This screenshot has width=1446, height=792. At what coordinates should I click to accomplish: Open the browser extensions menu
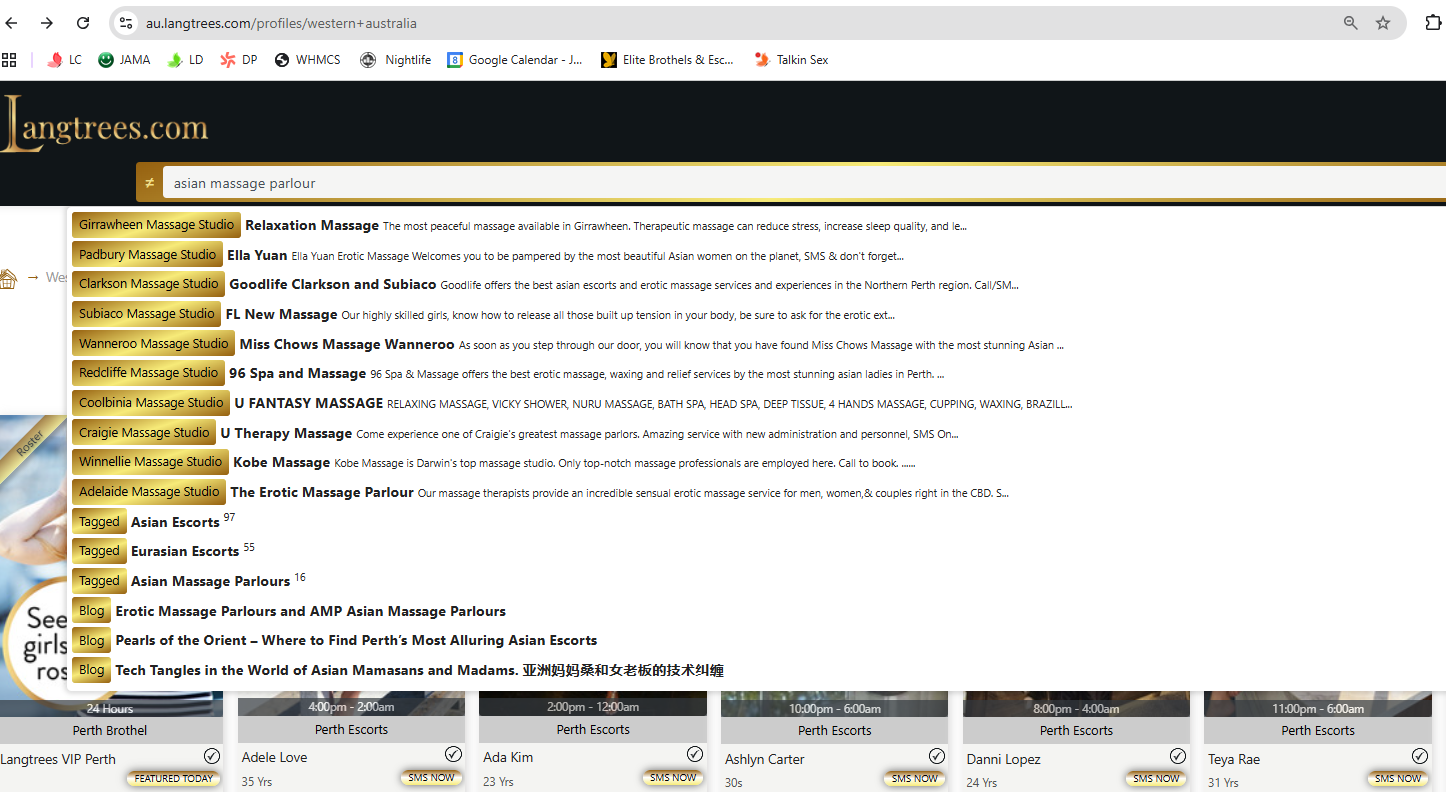click(x=1433, y=23)
